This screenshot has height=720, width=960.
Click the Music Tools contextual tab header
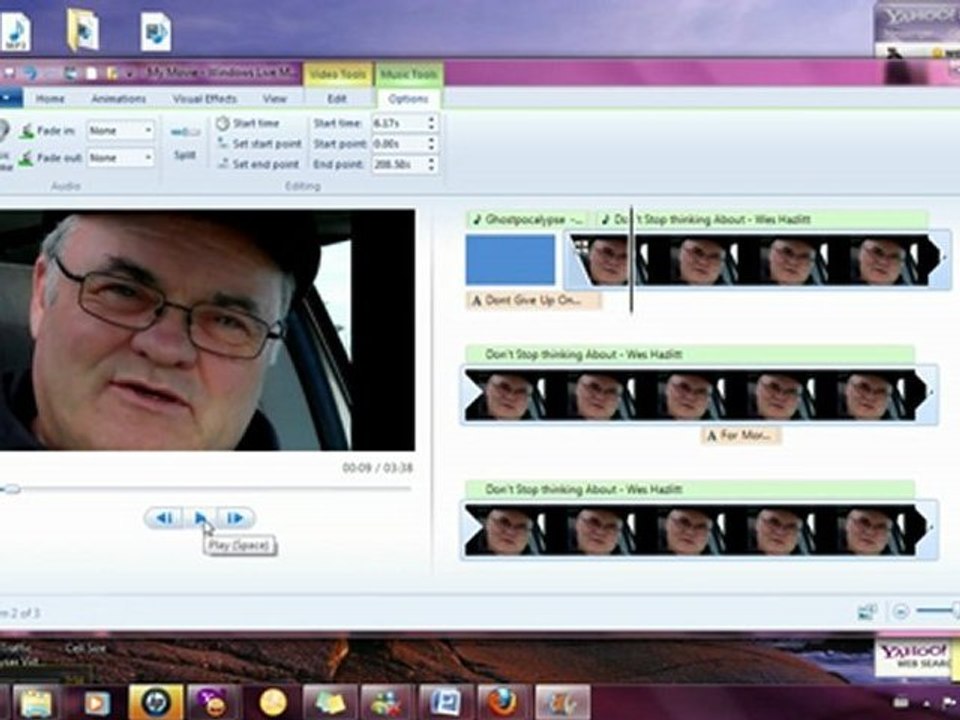tap(408, 74)
